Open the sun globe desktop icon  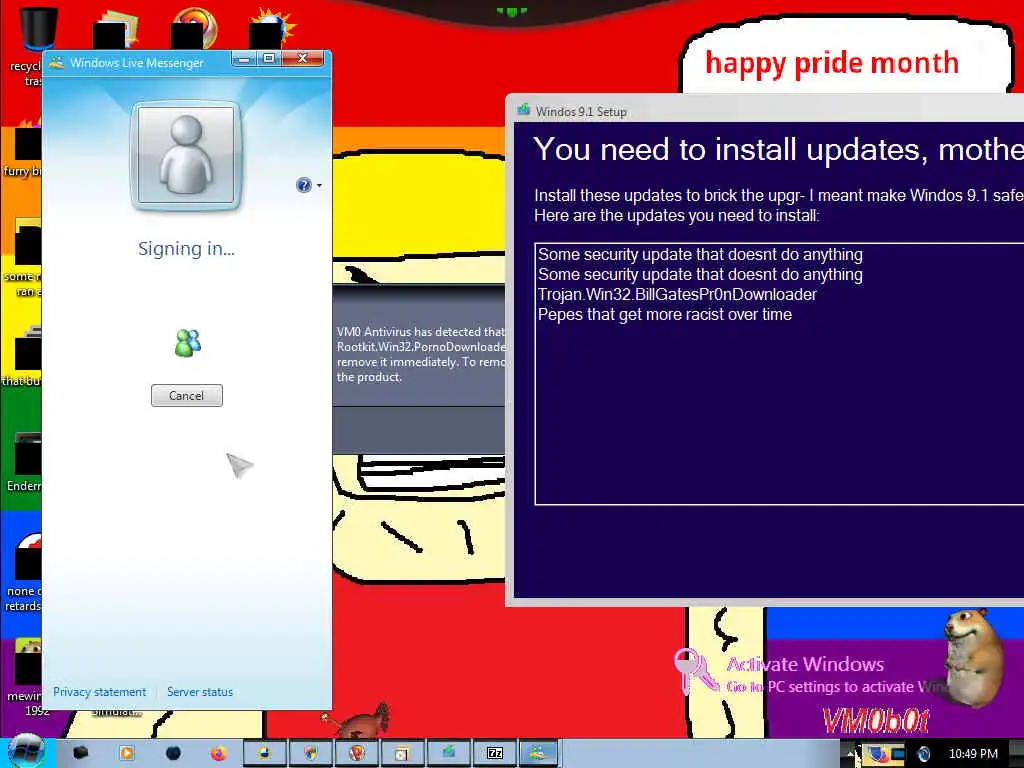pyautogui.click(x=272, y=29)
